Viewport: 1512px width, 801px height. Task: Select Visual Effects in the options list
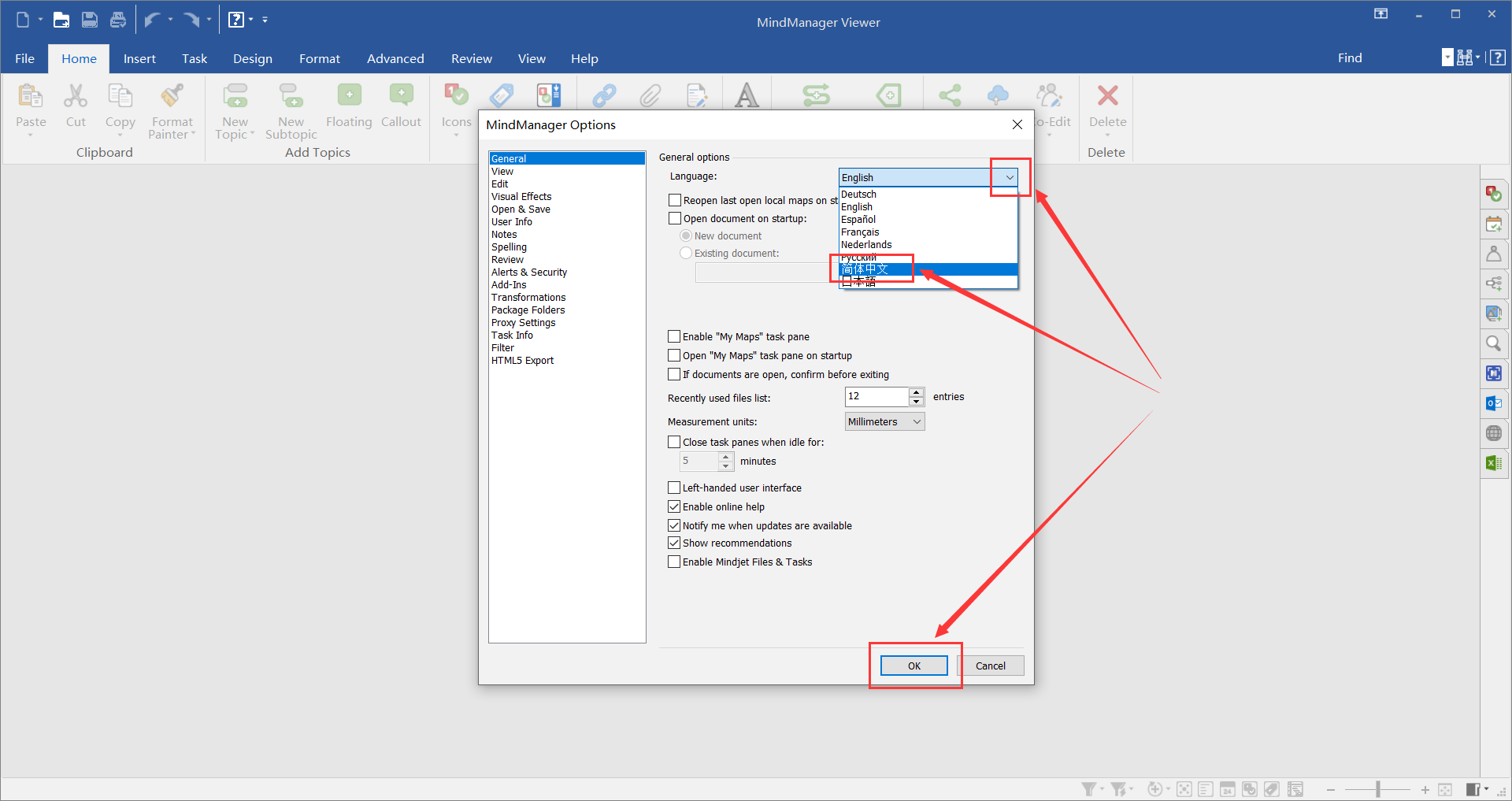521,197
